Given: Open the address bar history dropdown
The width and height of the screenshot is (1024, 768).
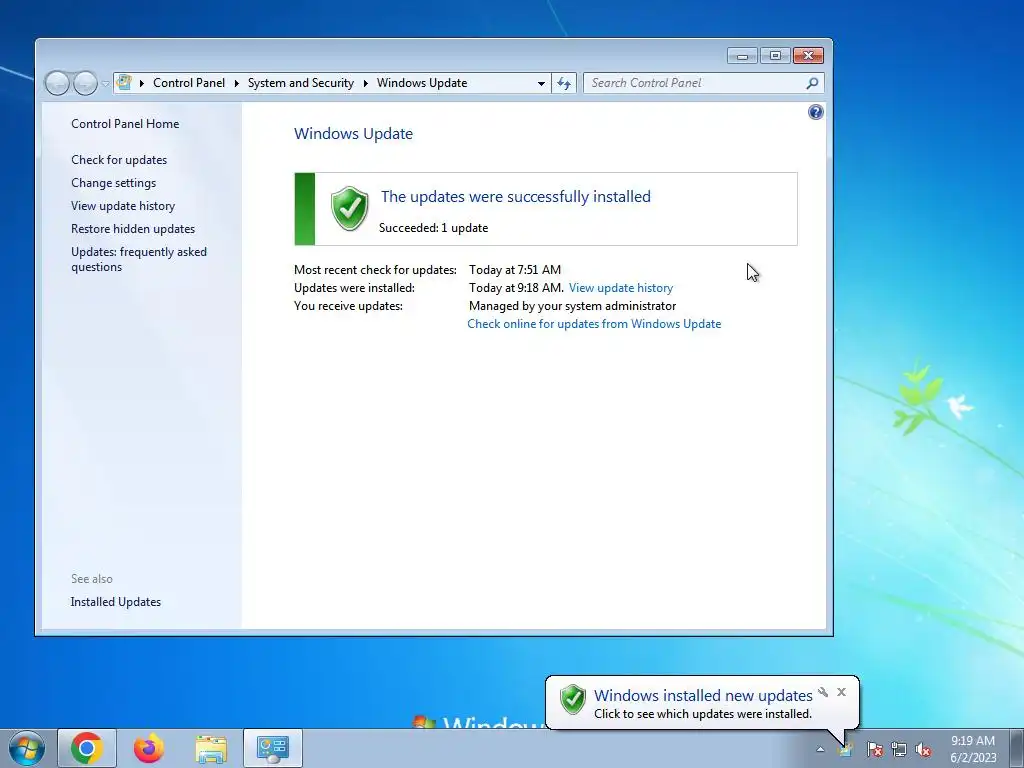Looking at the screenshot, I should point(541,84).
